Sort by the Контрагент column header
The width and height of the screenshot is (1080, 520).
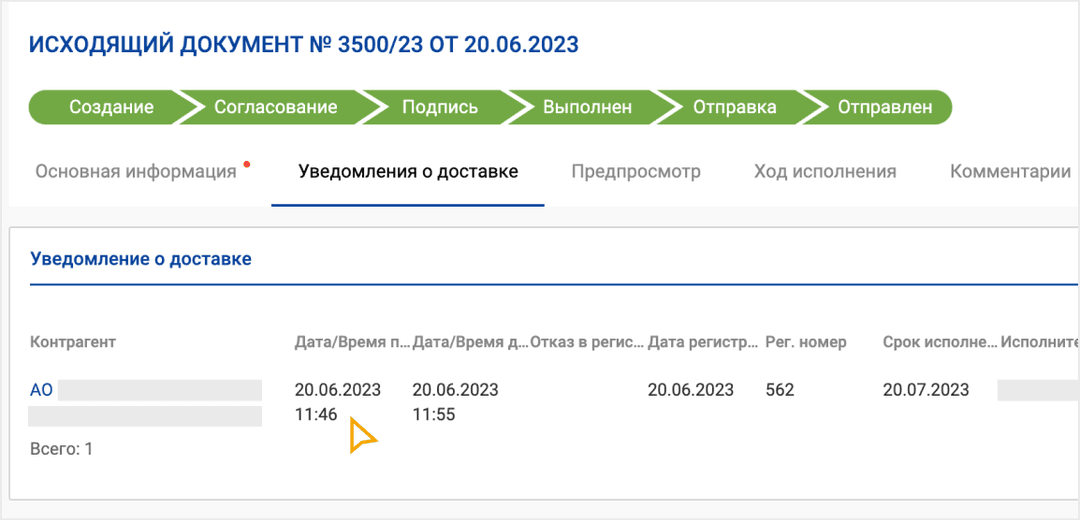(73, 342)
